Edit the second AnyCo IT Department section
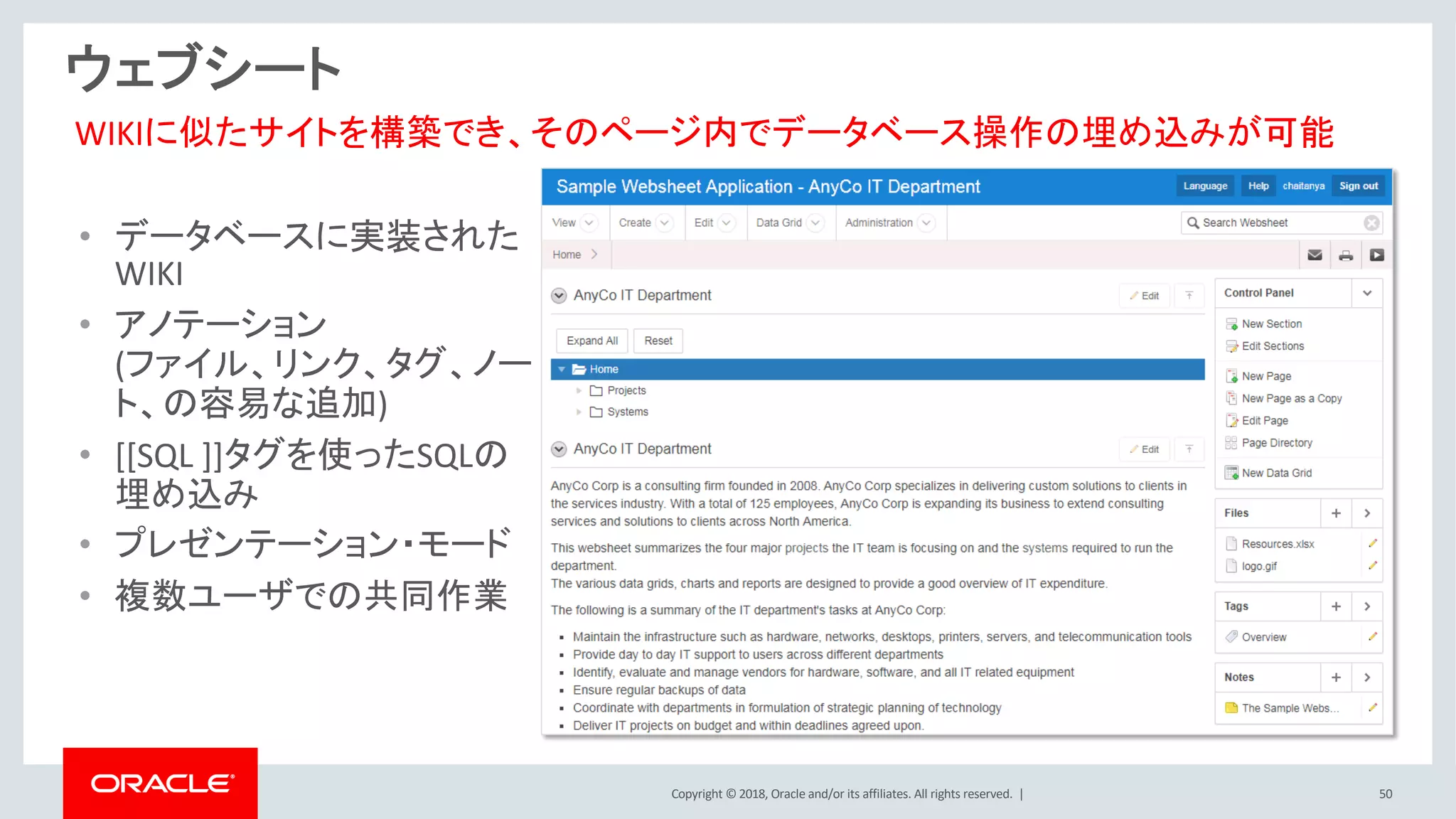 click(x=1145, y=449)
